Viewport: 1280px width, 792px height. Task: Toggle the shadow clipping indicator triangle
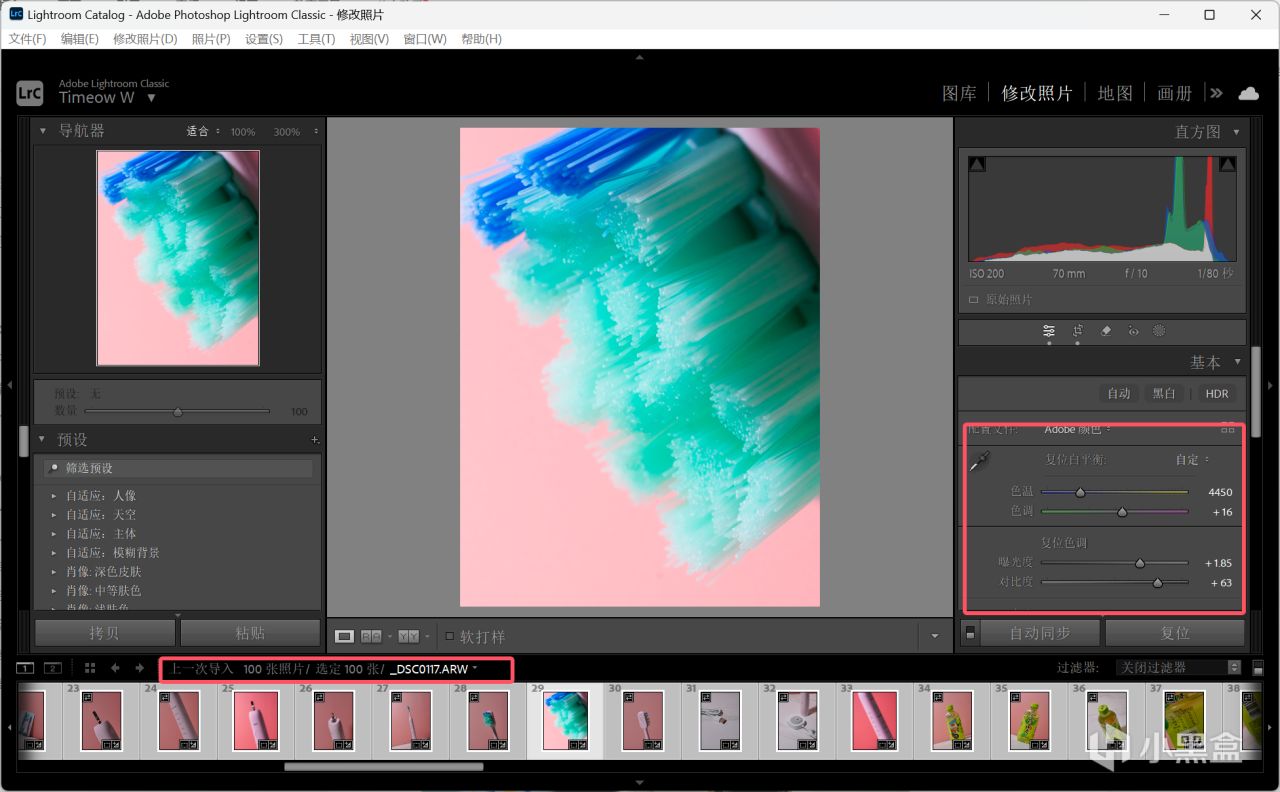click(977, 164)
